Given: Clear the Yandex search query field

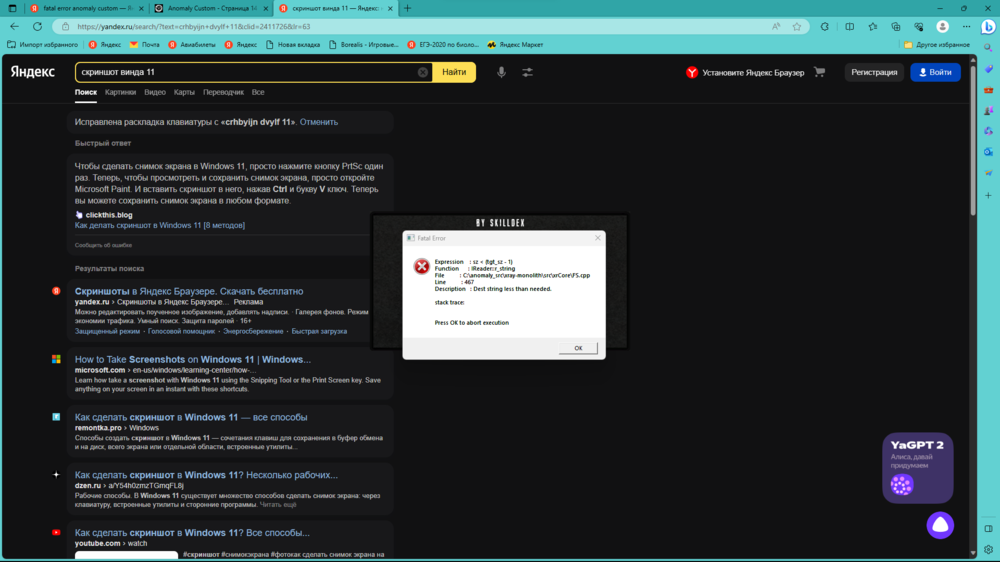Looking at the screenshot, I should tap(423, 72).
